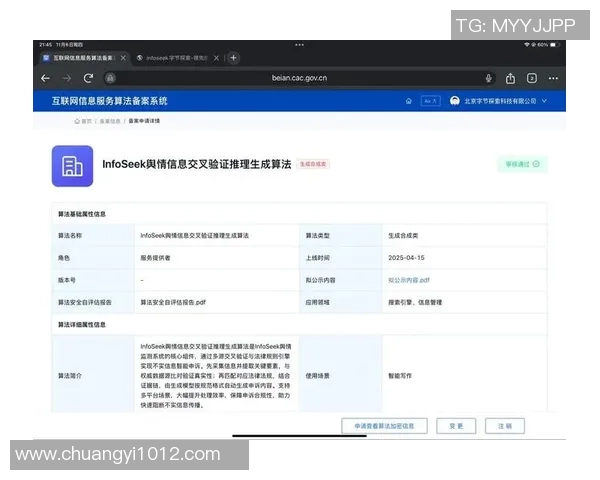This screenshot has width=600, height=480.
Task: Go to 备案信息 in the breadcrumb
Action: pos(110,121)
